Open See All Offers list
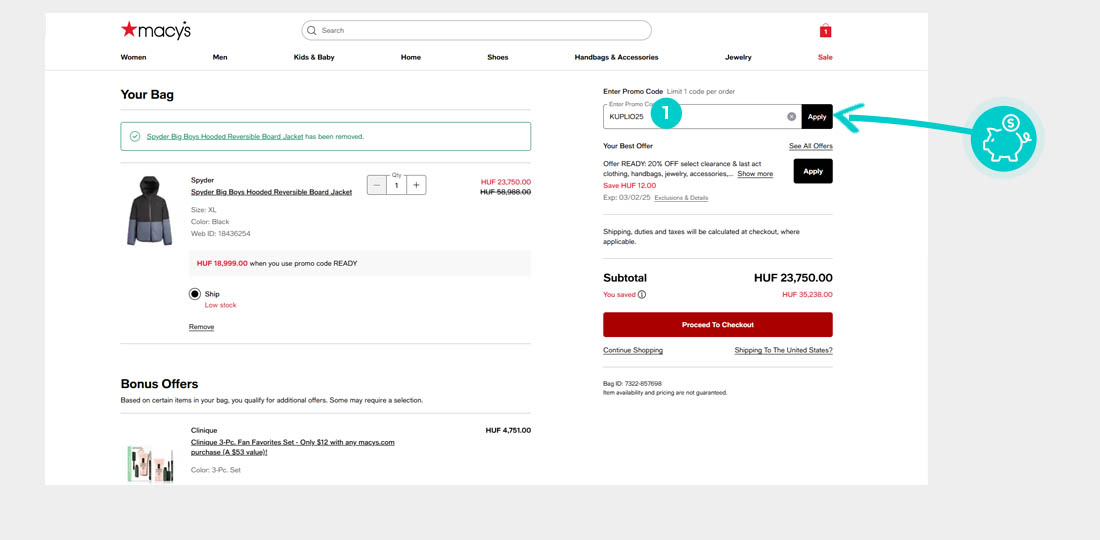 click(810, 146)
